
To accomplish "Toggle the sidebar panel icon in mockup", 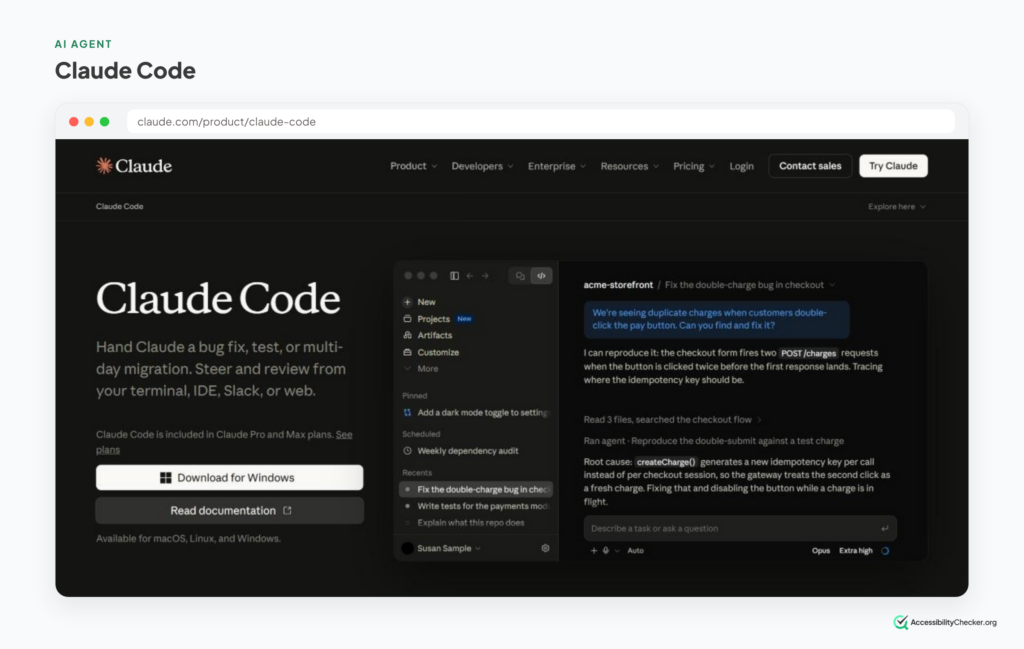I will tap(455, 276).
